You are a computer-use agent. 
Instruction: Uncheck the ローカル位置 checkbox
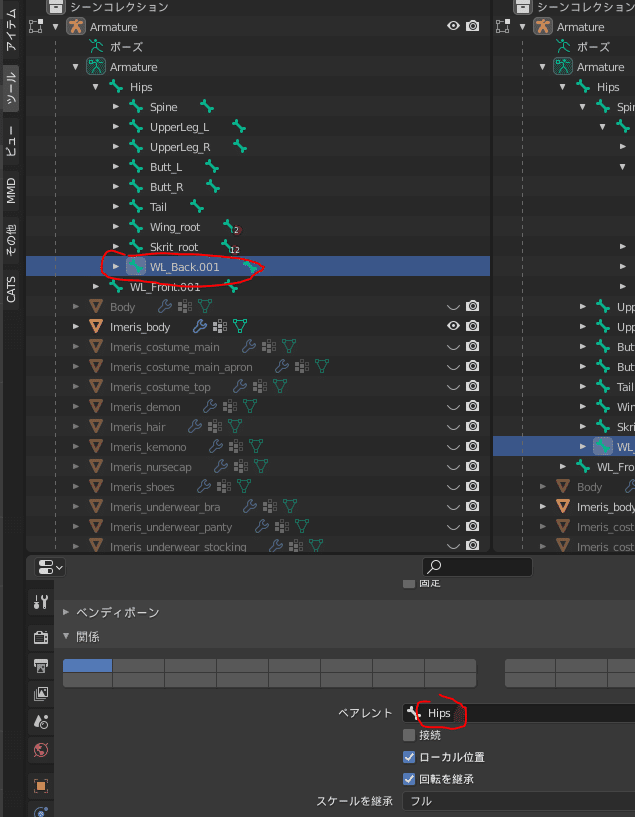coord(409,757)
